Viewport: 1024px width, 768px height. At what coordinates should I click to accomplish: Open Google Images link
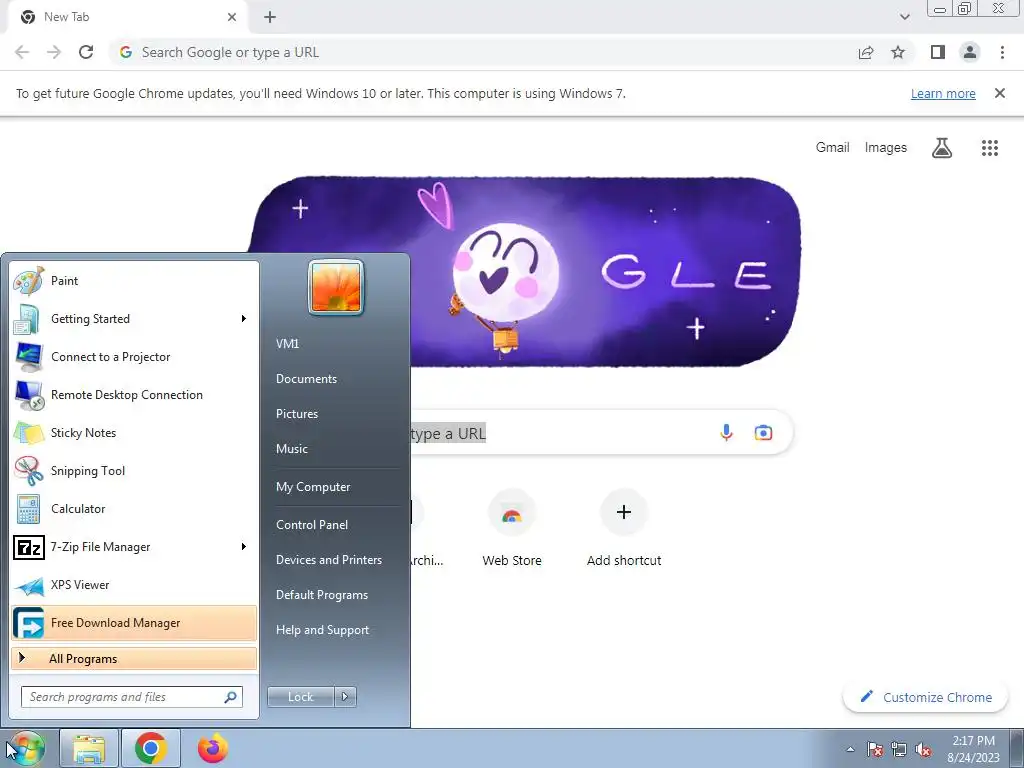coord(886,148)
